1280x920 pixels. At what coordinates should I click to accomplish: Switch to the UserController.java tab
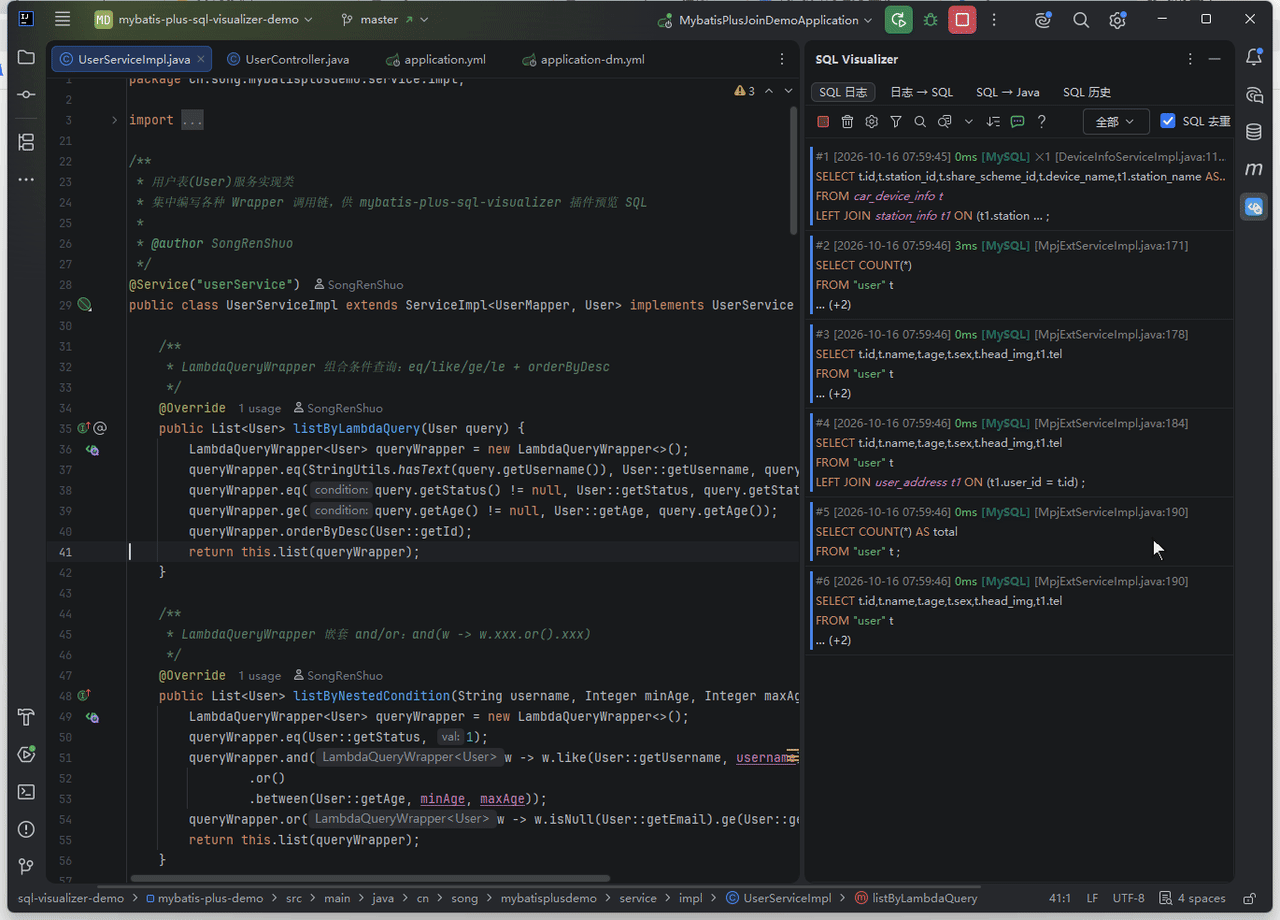tap(288, 59)
